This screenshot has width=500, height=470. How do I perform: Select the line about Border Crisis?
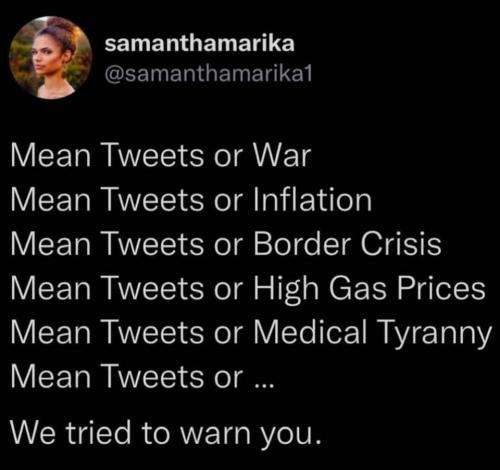tap(226, 244)
